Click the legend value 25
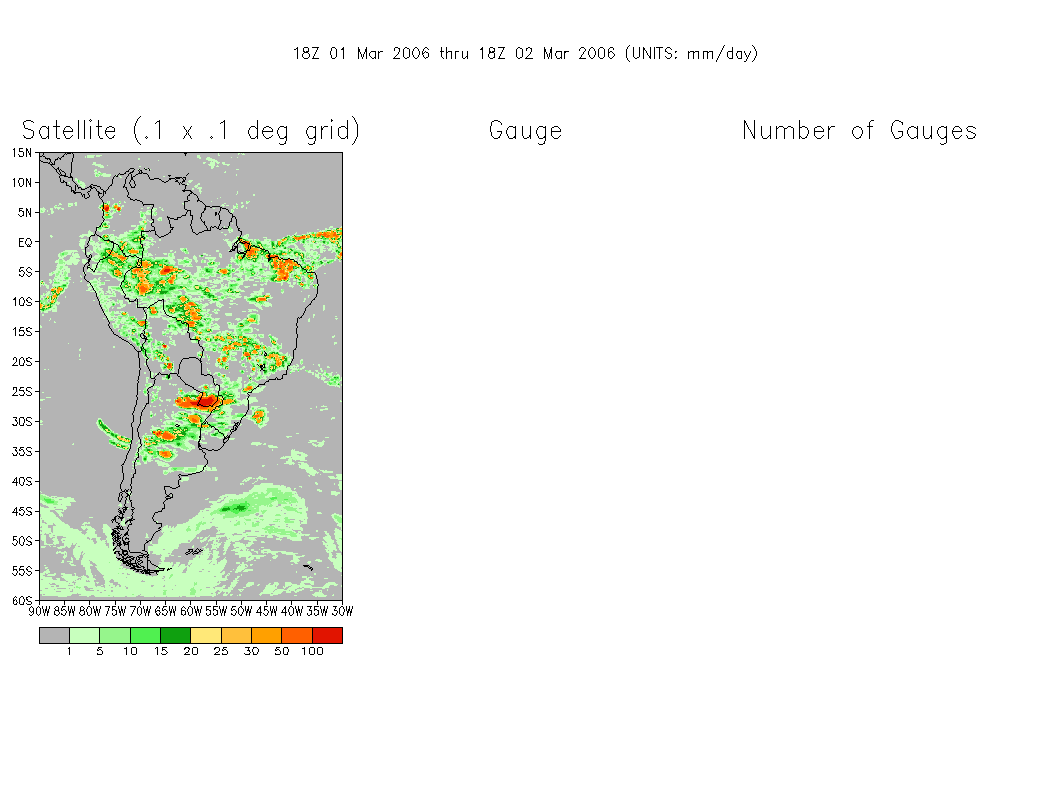1050x800 pixels. click(x=221, y=651)
